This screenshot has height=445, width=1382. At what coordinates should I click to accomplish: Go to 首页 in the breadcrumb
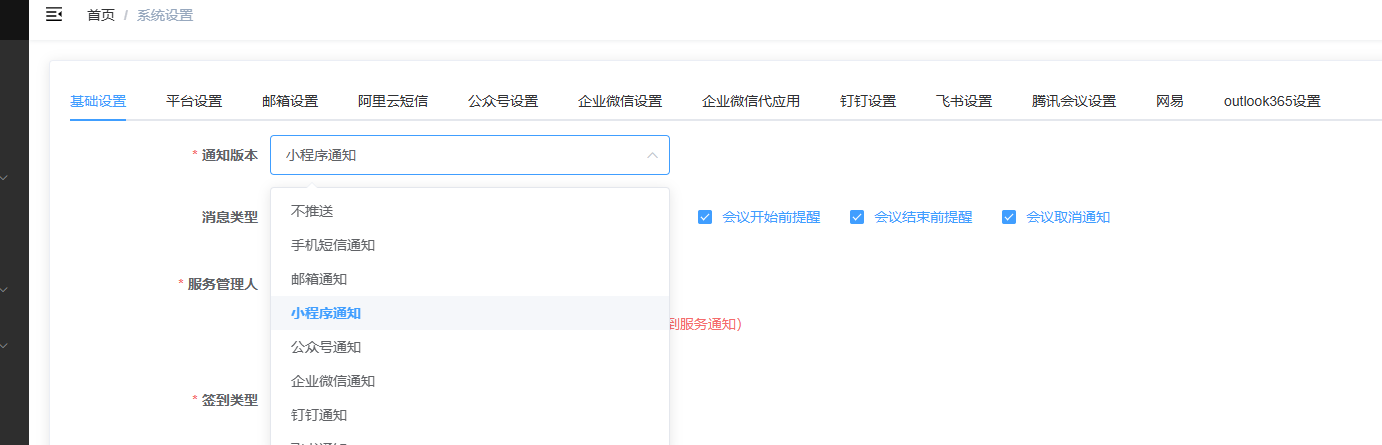101,15
